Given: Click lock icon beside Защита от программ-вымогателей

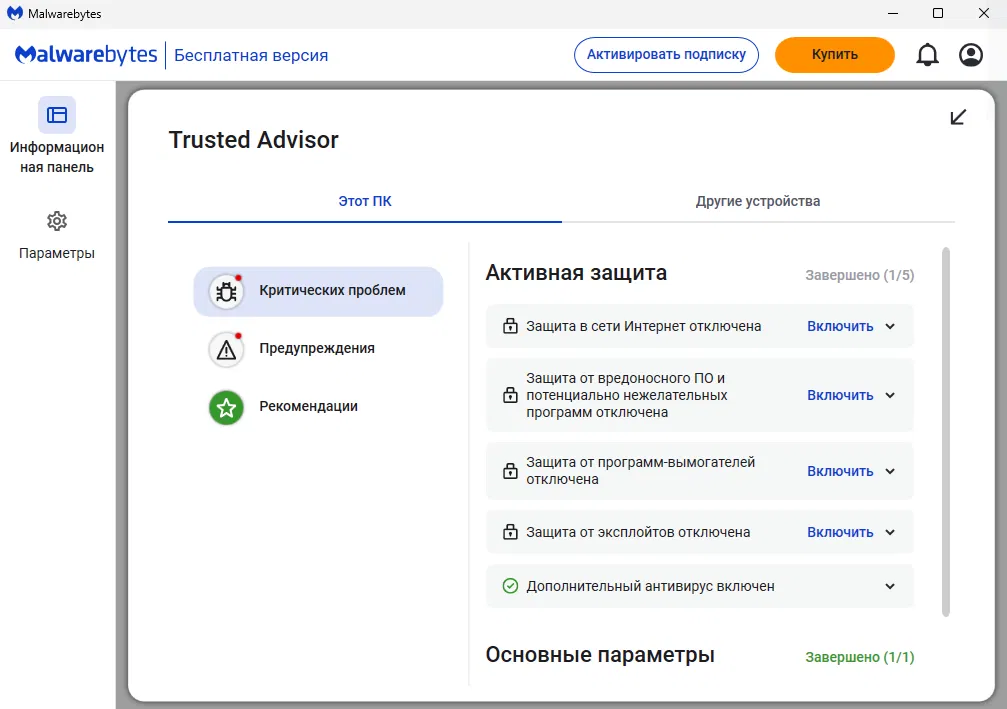Looking at the screenshot, I should point(510,471).
